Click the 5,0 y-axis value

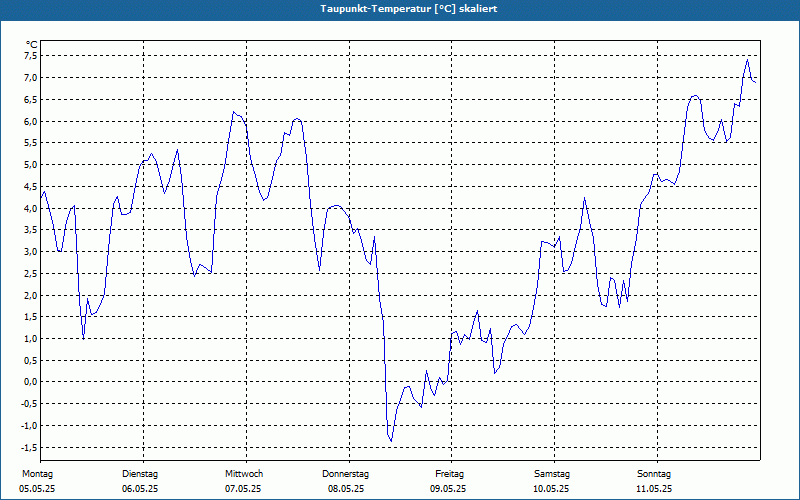[31, 165]
